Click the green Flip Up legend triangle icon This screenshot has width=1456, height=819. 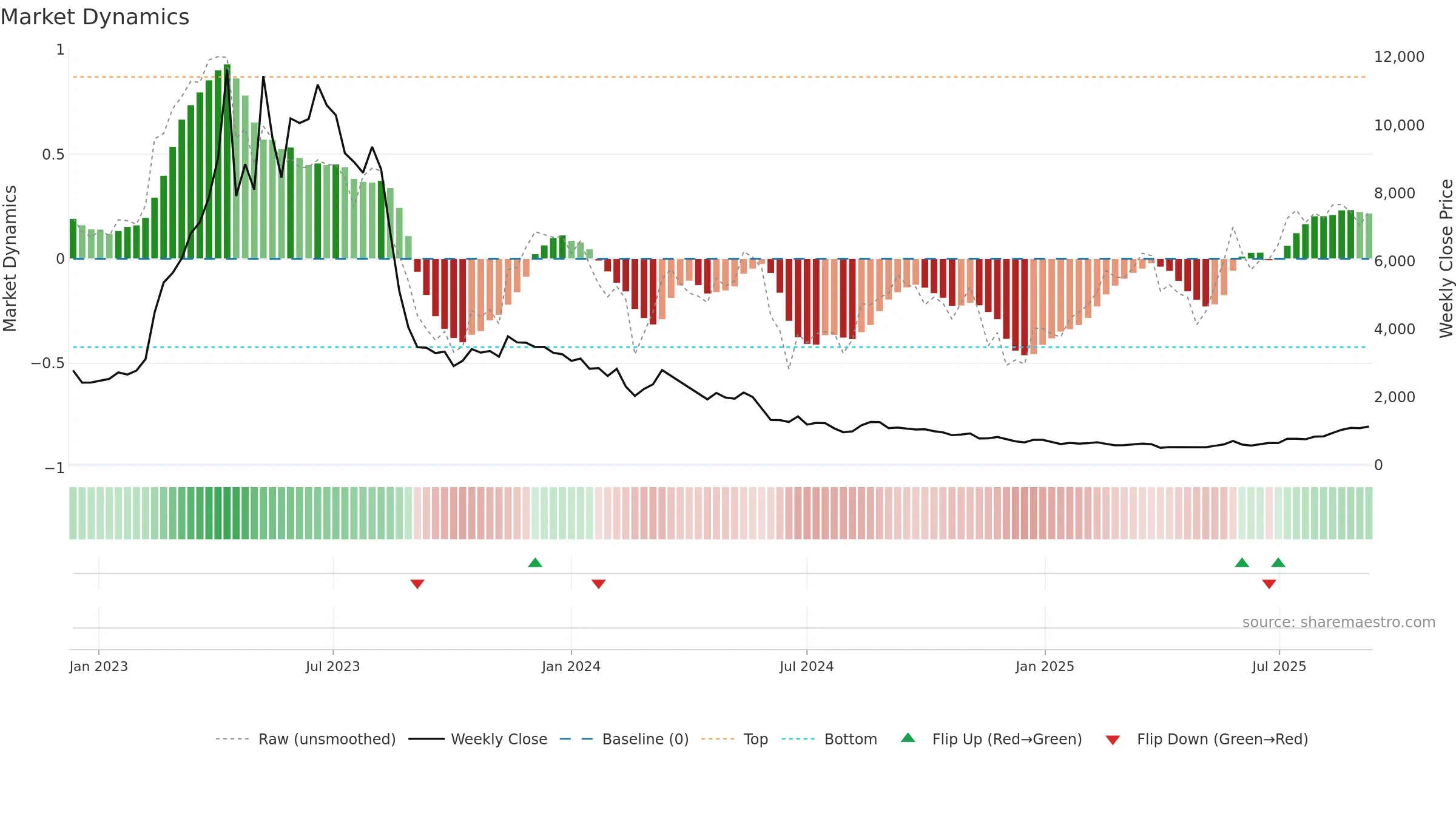coord(908,738)
